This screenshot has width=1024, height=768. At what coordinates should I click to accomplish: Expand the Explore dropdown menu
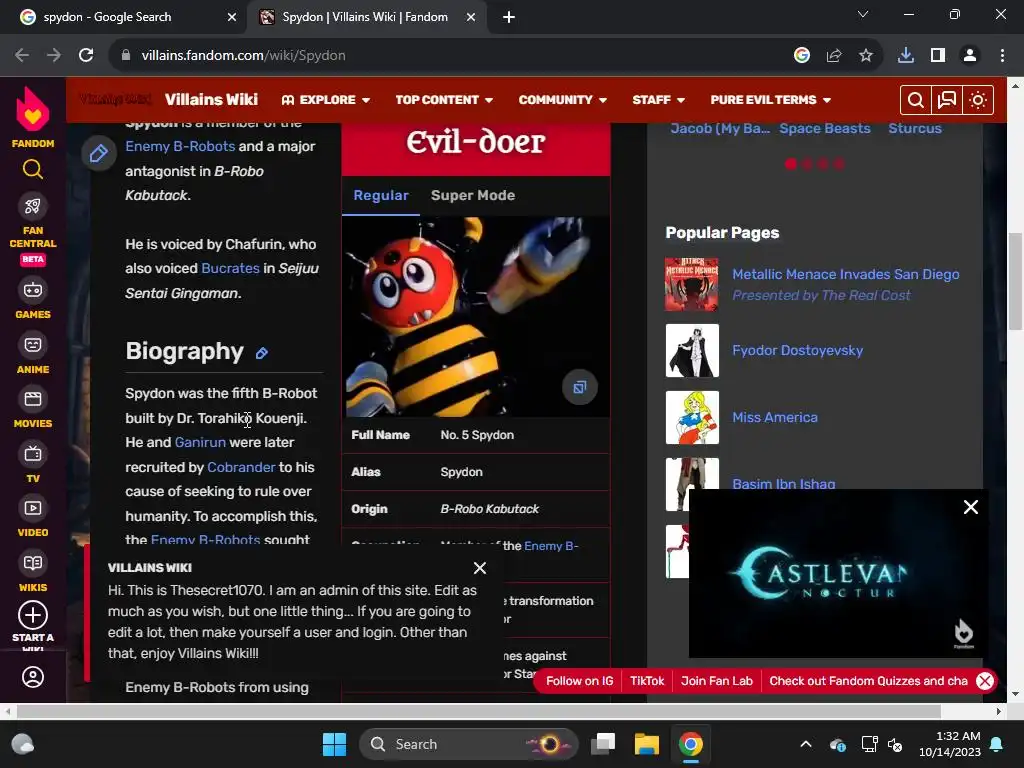(x=326, y=100)
